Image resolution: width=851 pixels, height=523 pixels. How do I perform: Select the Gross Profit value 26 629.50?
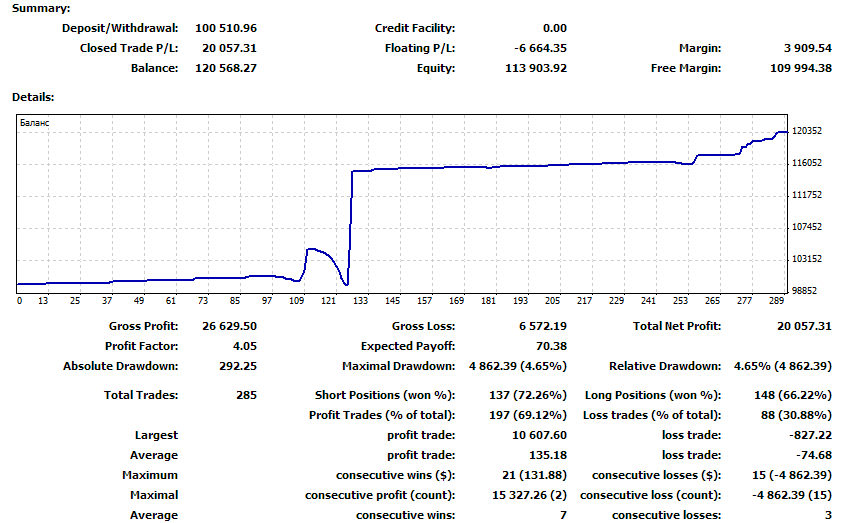pos(230,326)
